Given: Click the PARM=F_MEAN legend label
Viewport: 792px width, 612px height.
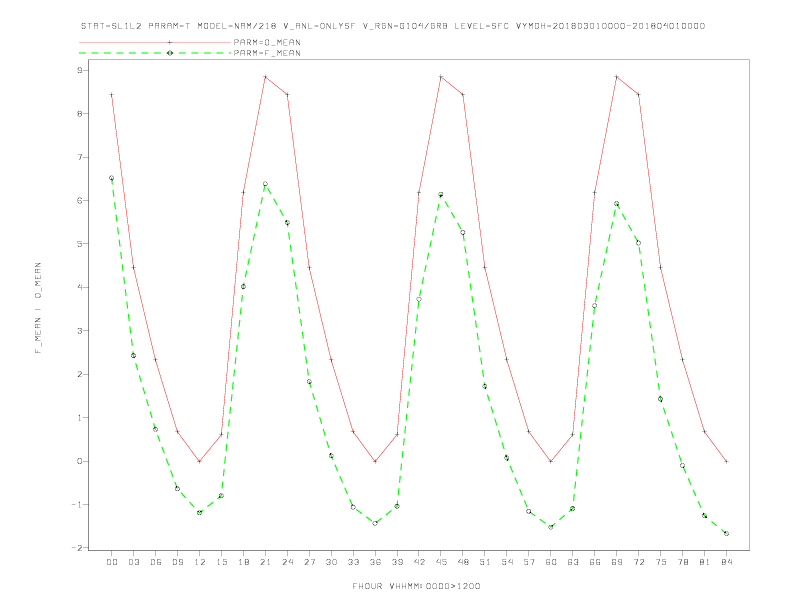Looking at the screenshot, I should coord(267,53).
